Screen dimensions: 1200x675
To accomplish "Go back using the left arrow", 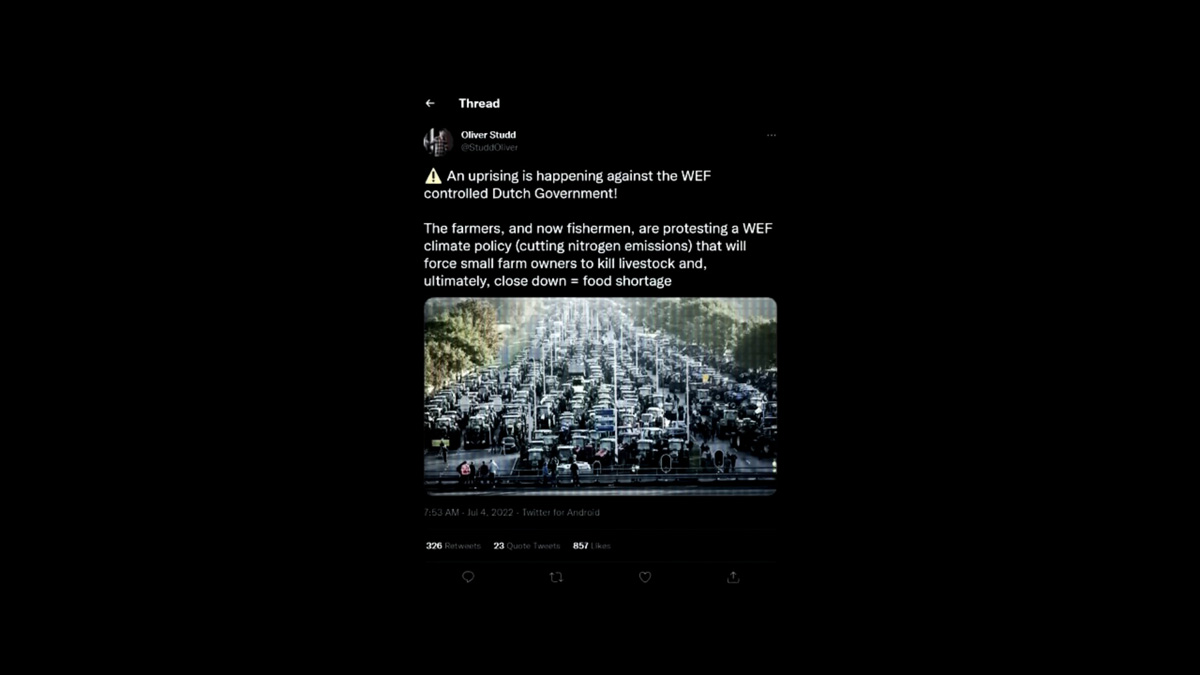I will [x=430, y=103].
